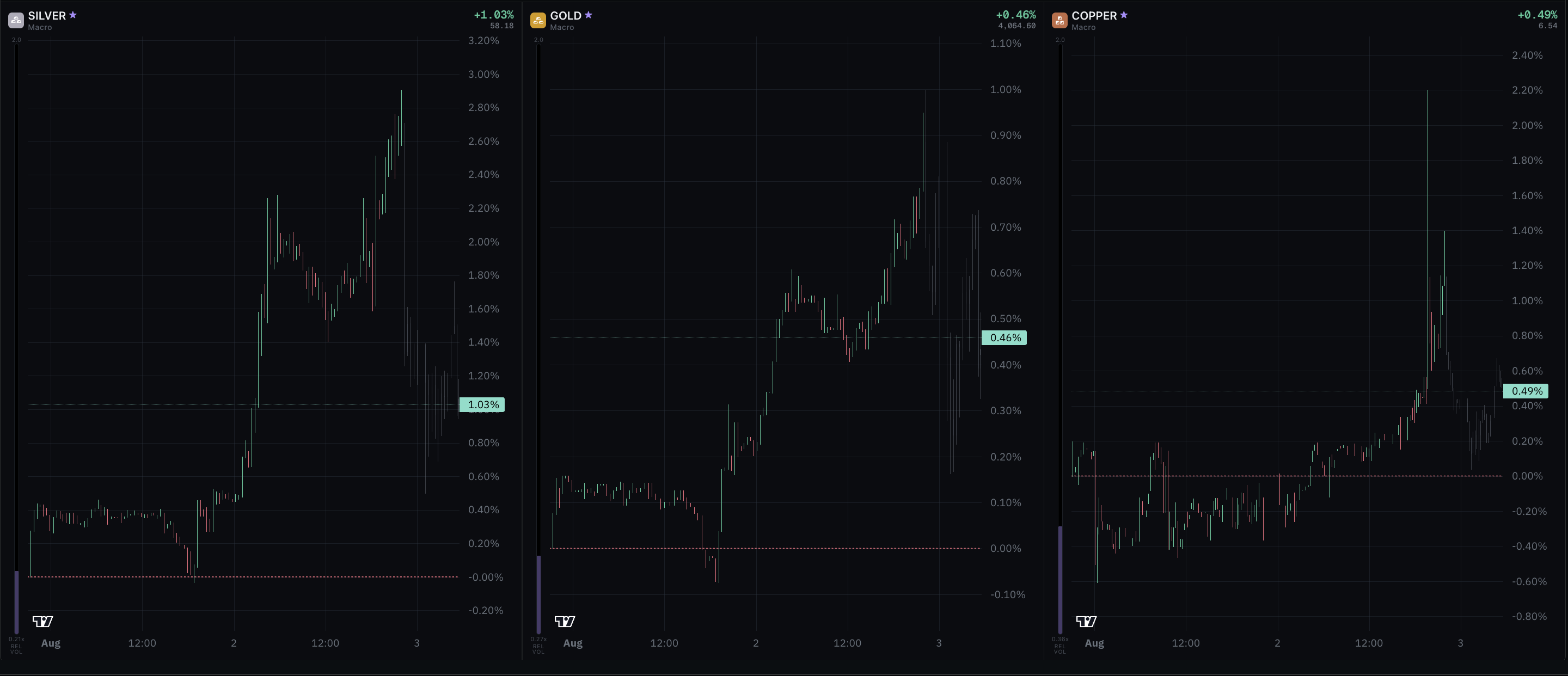Toggle the favorite star next to GOLD

[589, 15]
